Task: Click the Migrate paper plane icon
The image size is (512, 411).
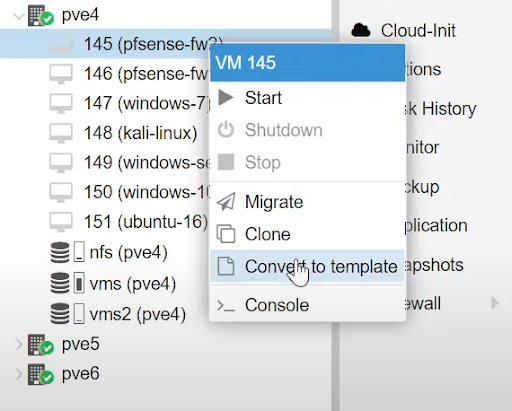Action: [226, 202]
